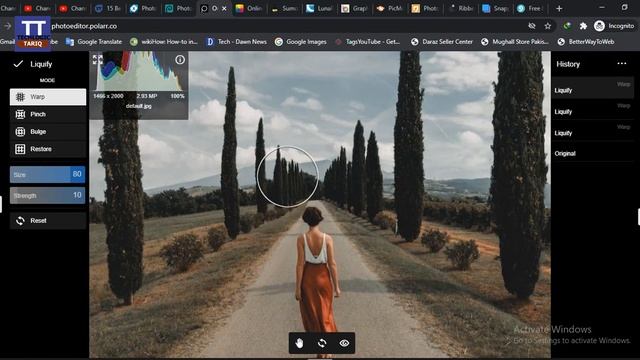Open the Daraz Seller Center bookmark

coord(442,42)
